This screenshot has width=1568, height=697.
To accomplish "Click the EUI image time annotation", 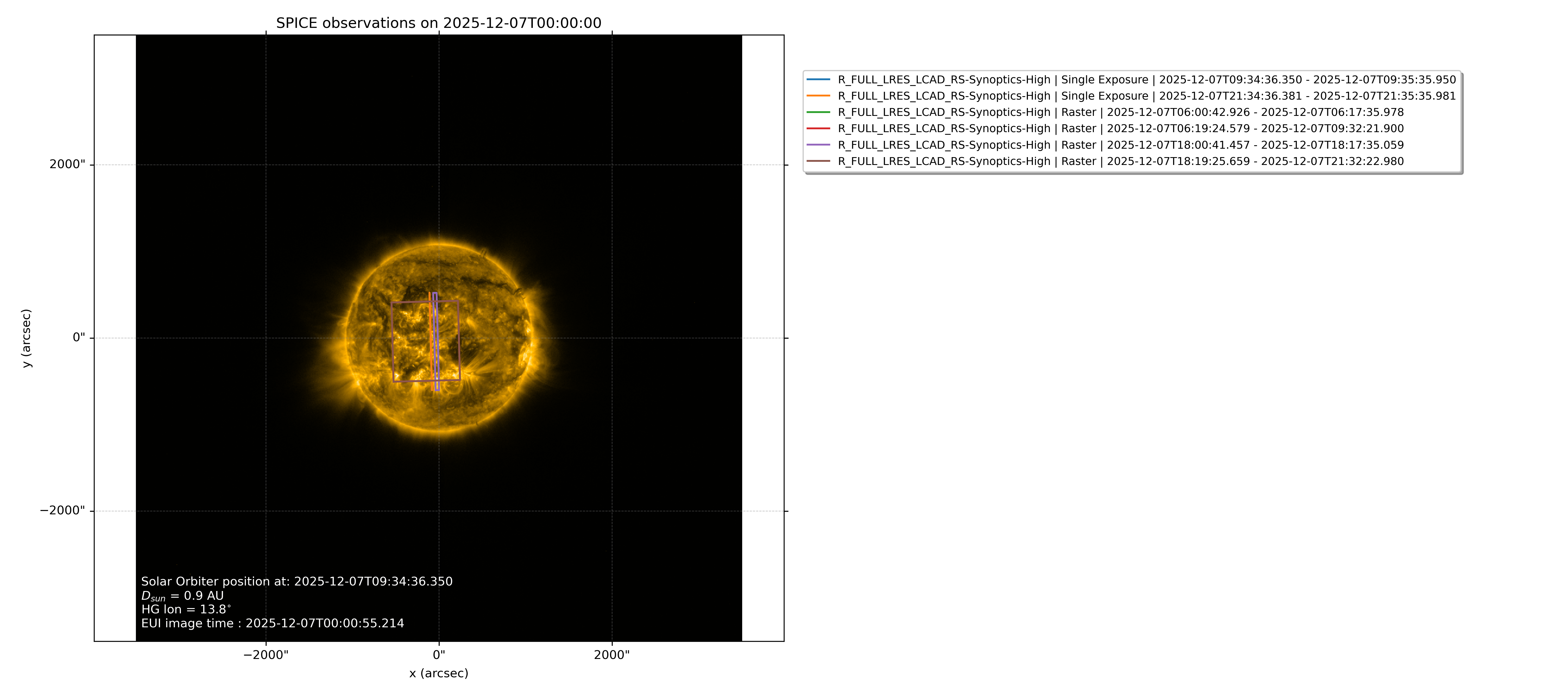I will 273,623.
